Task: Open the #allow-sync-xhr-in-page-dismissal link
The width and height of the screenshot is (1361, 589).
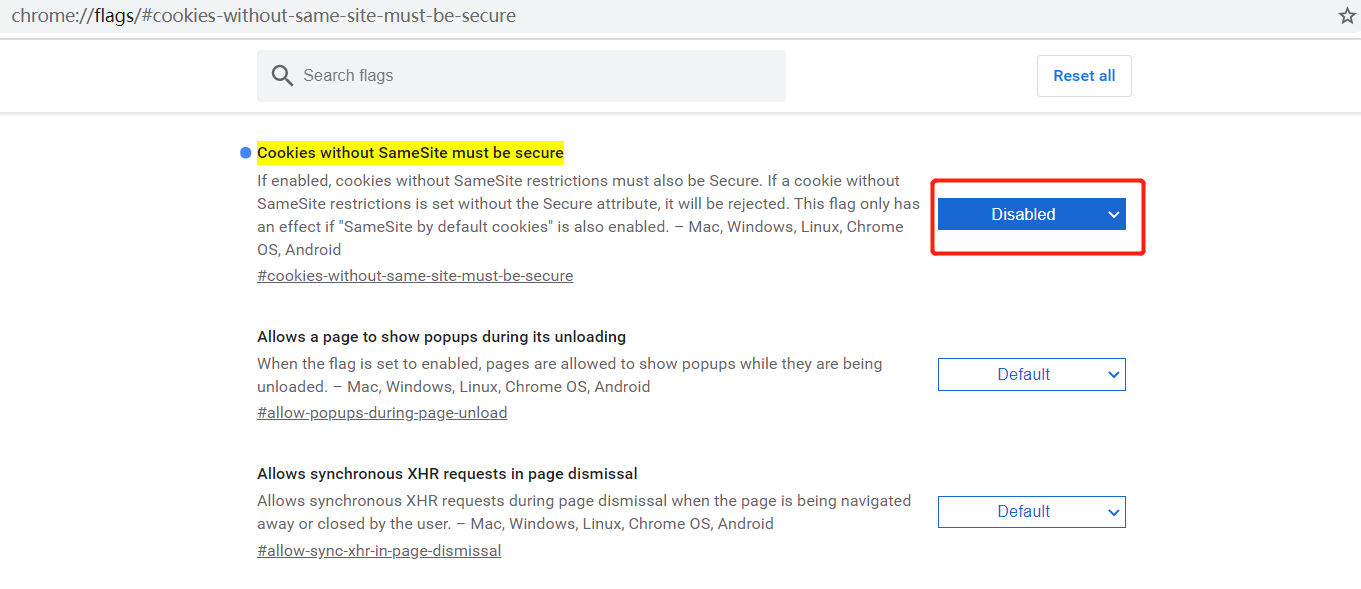Action: [x=379, y=550]
